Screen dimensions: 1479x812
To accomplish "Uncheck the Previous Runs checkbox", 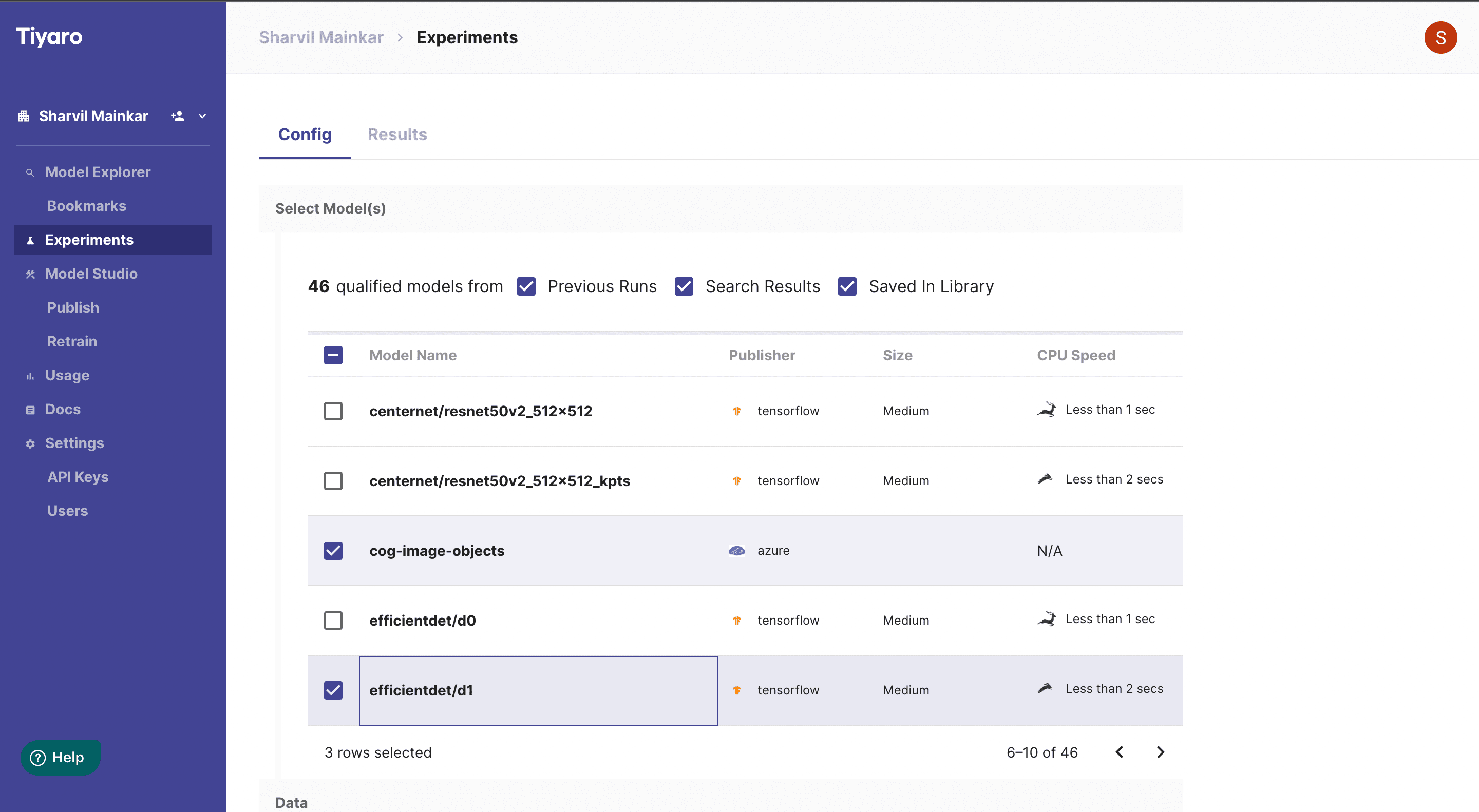I will click(526, 286).
